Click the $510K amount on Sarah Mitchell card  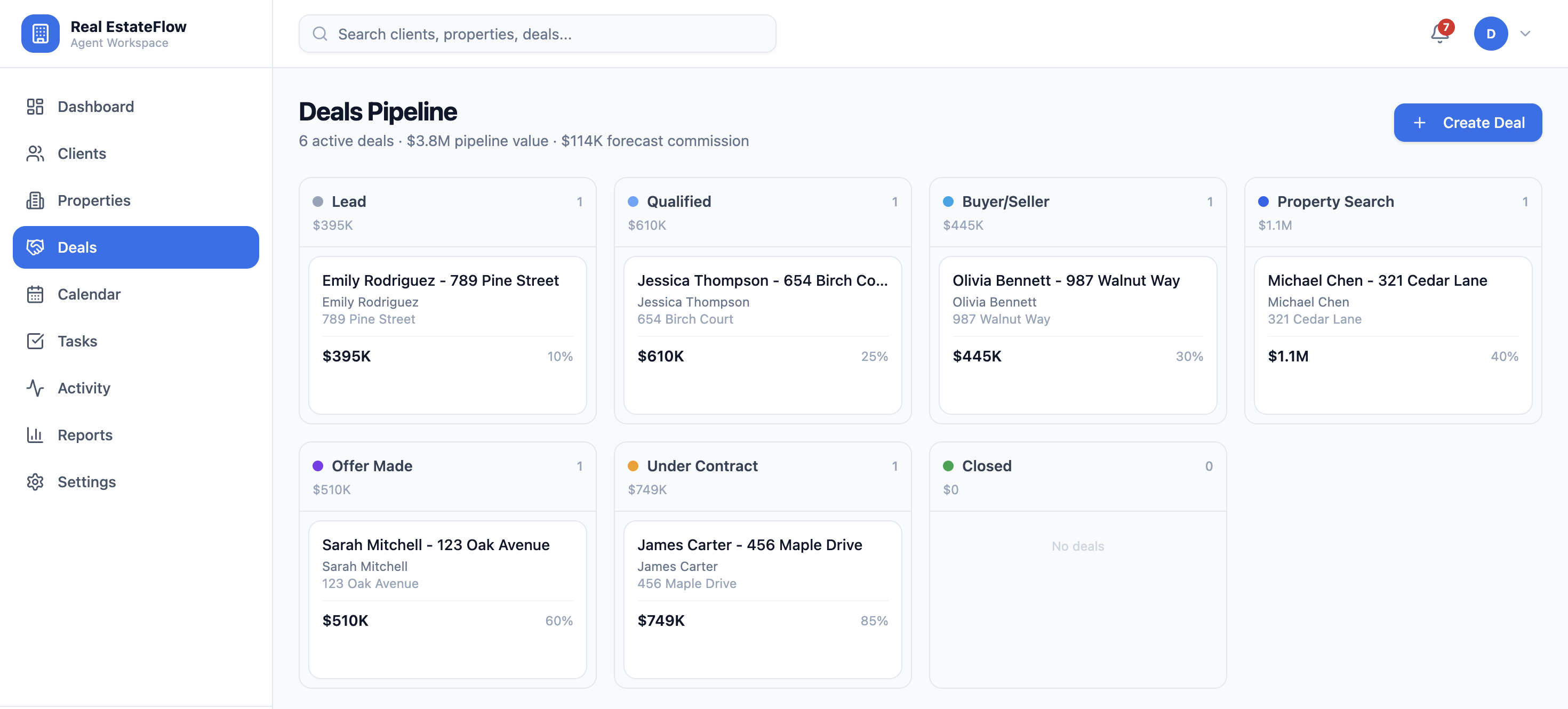[x=345, y=621]
